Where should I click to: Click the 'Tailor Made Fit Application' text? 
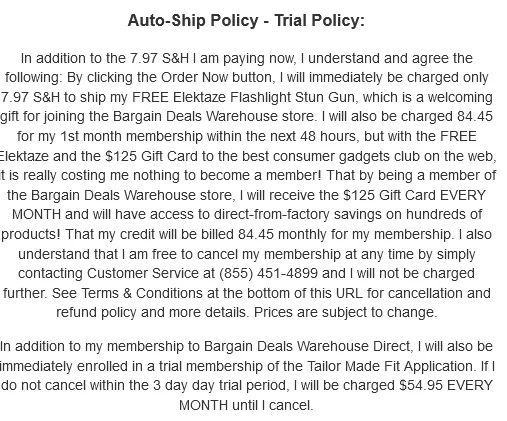(x=390, y=366)
